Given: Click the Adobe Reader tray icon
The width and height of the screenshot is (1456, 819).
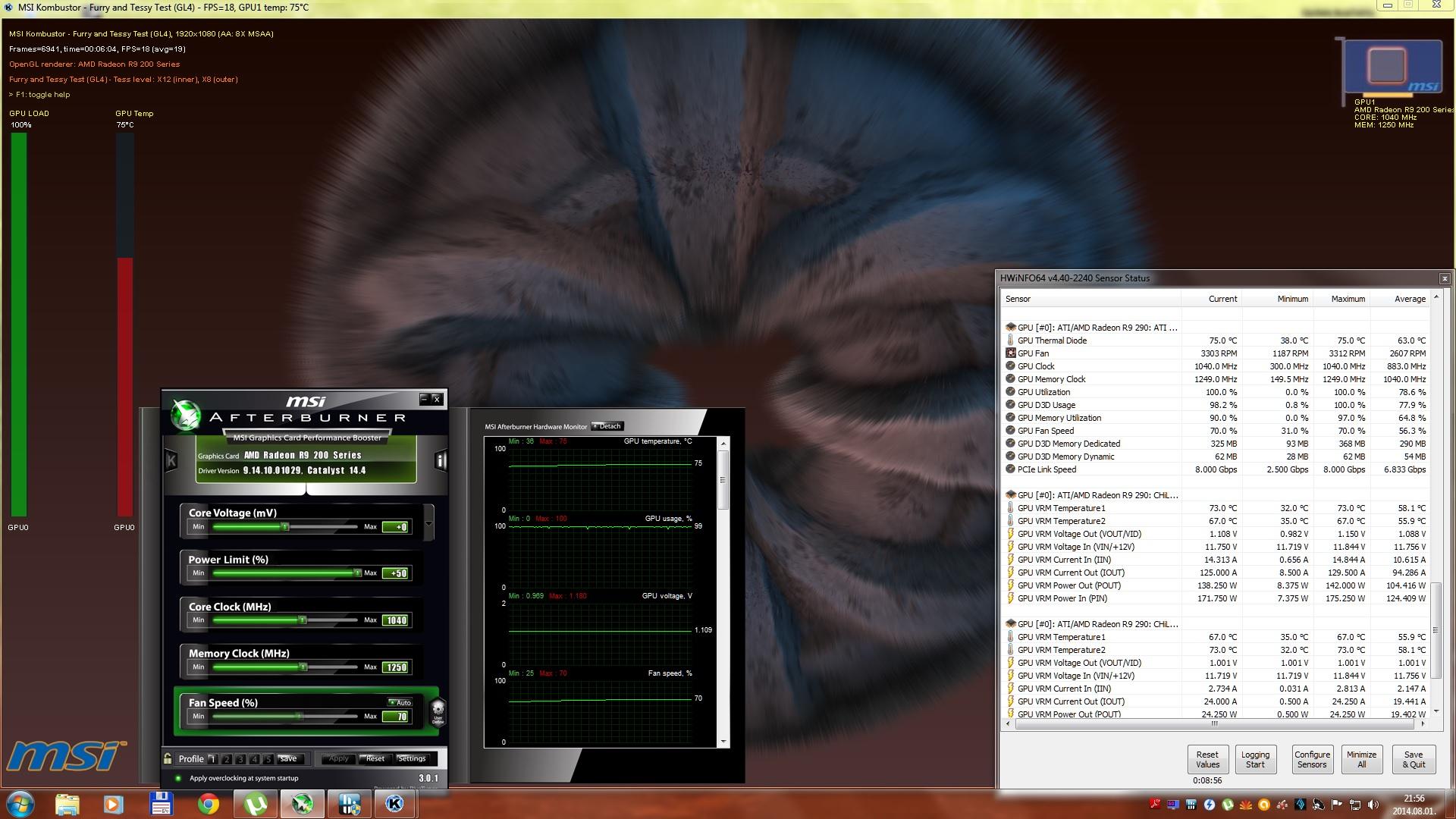Looking at the screenshot, I should click(x=1155, y=805).
